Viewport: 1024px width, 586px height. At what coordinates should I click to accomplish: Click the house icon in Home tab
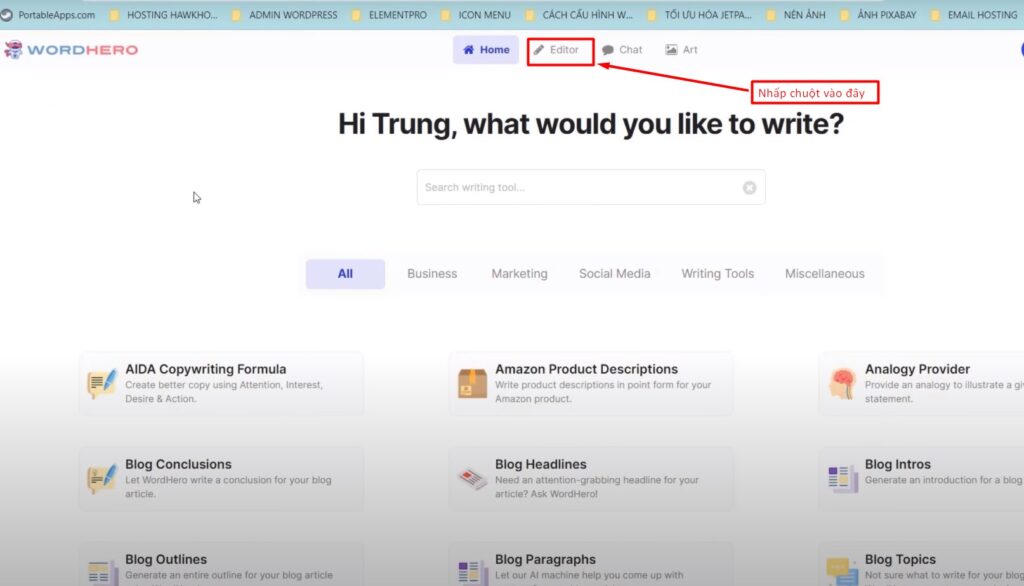[468, 50]
